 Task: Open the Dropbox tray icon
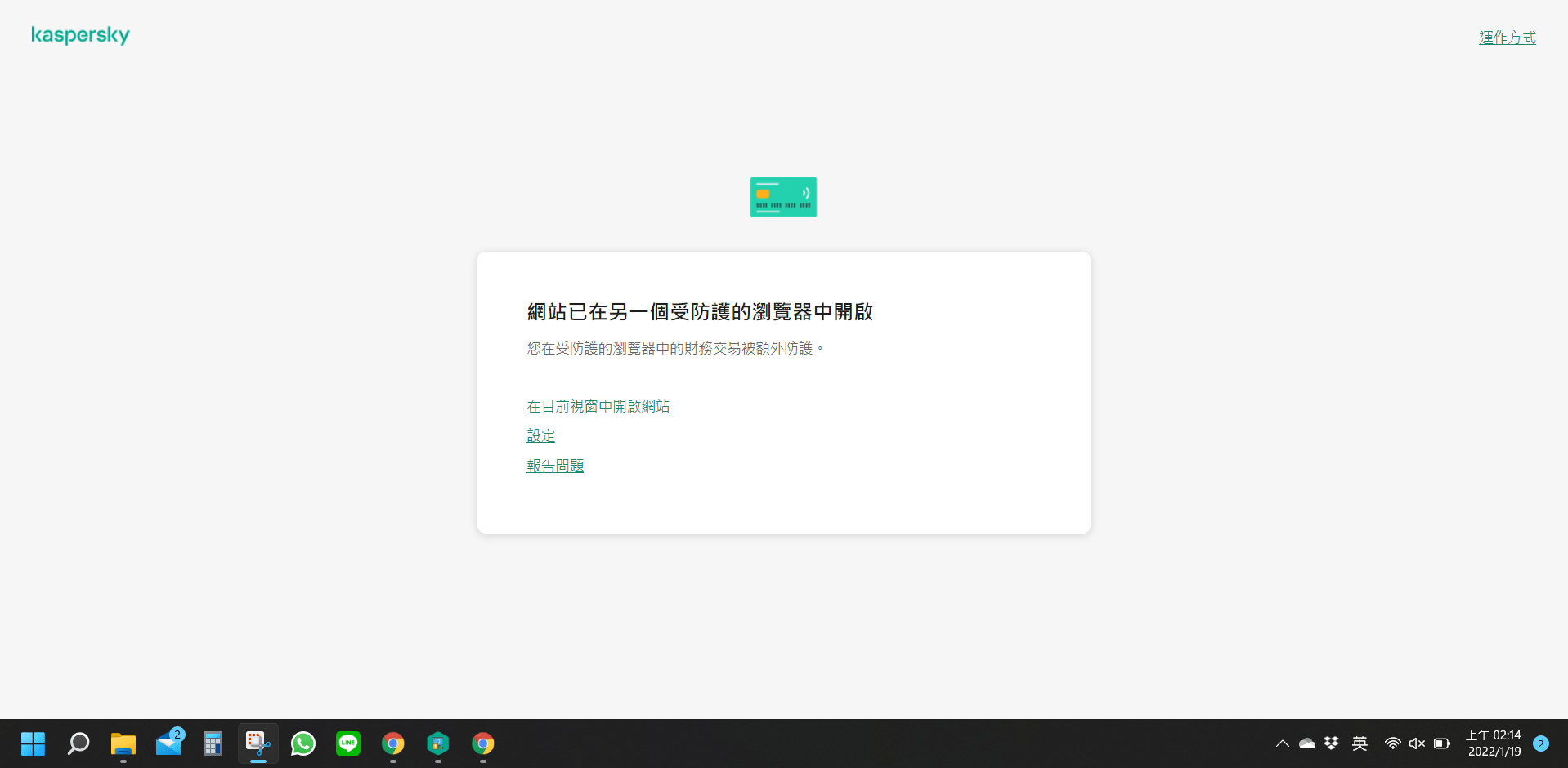click(1332, 743)
